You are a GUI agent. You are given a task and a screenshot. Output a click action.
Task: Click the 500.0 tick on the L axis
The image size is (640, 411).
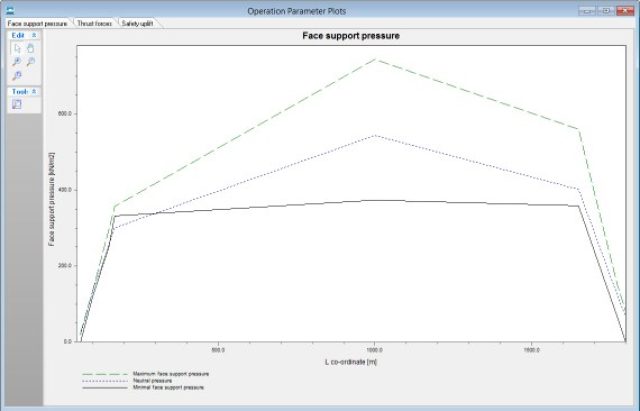(218, 350)
